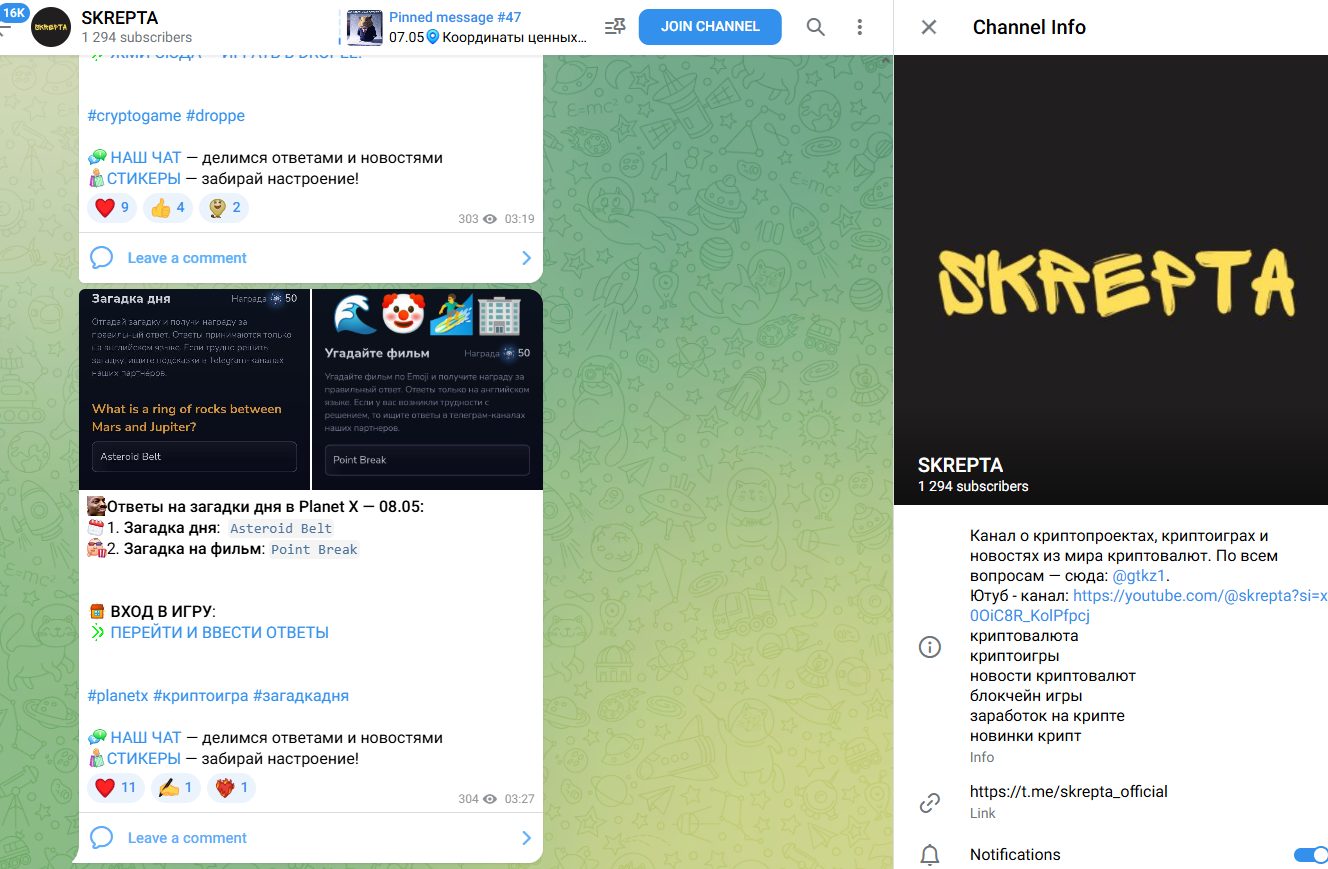The height and width of the screenshot is (869, 1328).
Task: Click the 03:27 message timestamp
Action: (x=519, y=799)
